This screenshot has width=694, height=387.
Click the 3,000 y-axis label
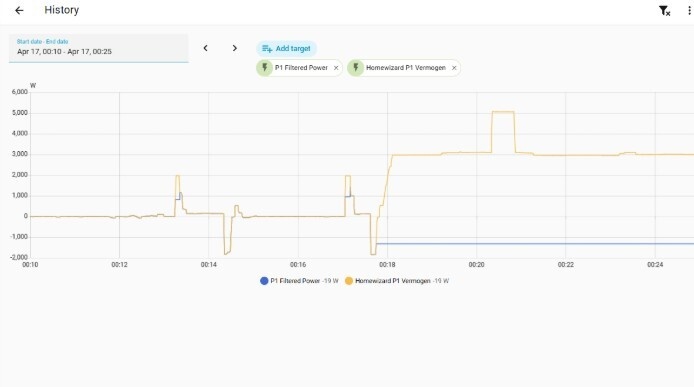(19, 154)
